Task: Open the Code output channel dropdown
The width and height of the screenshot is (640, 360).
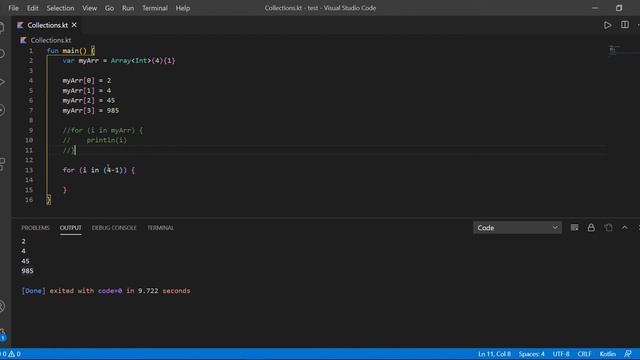Action: [x=517, y=228]
